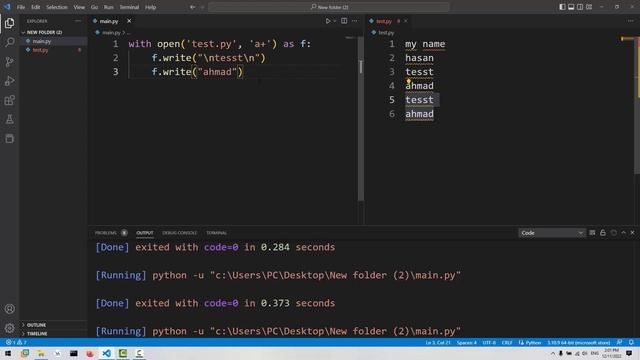The width and height of the screenshot is (640, 360).
Task: Open the Extensions view
Action: pos(9,100)
